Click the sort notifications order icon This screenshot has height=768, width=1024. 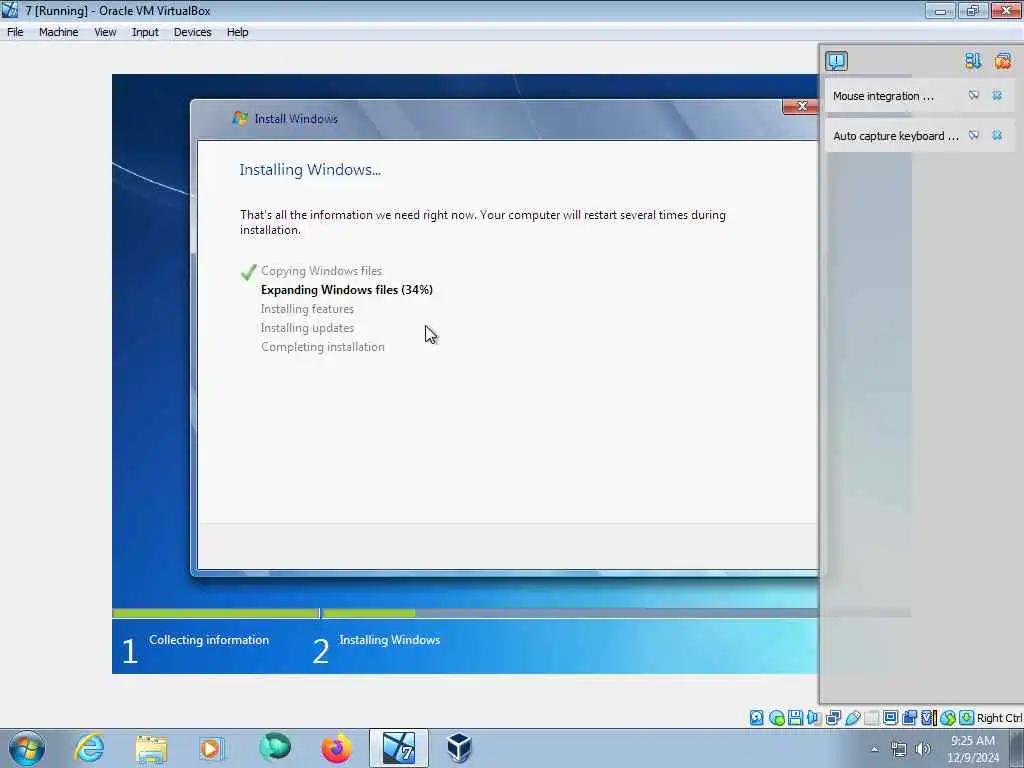(x=973, y=61)
